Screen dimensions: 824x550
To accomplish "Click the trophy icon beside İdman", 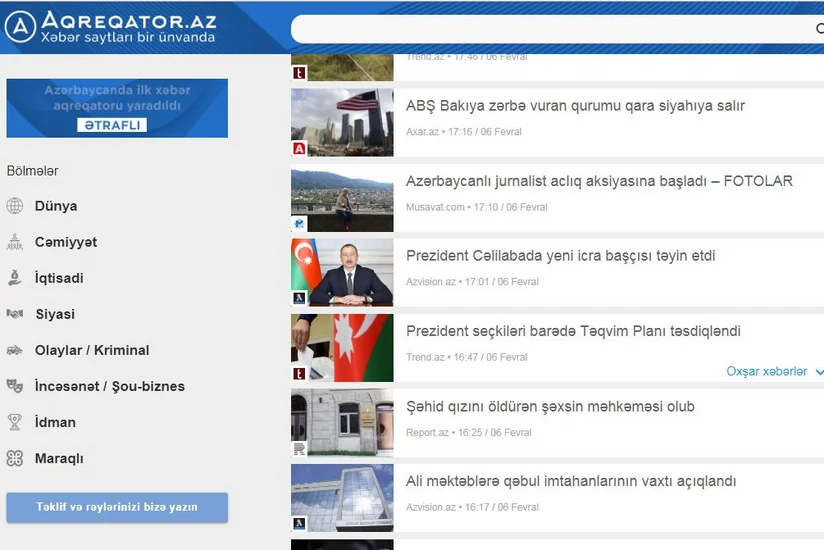I will pyautogui.click(x=15, y=422).
